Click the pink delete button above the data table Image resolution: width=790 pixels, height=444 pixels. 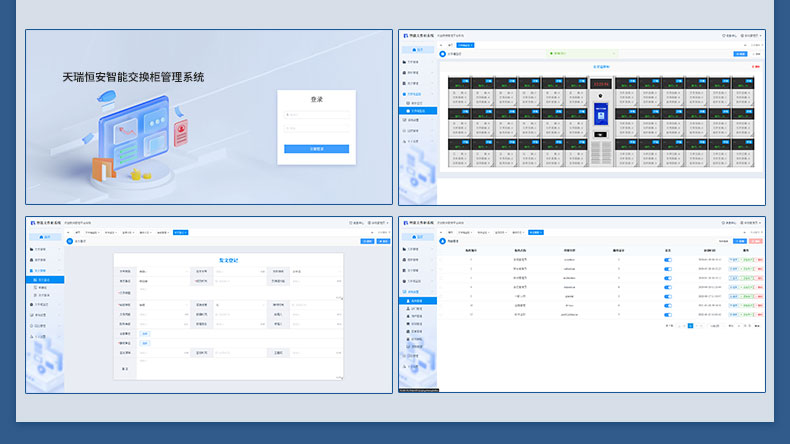click(755, 241)
